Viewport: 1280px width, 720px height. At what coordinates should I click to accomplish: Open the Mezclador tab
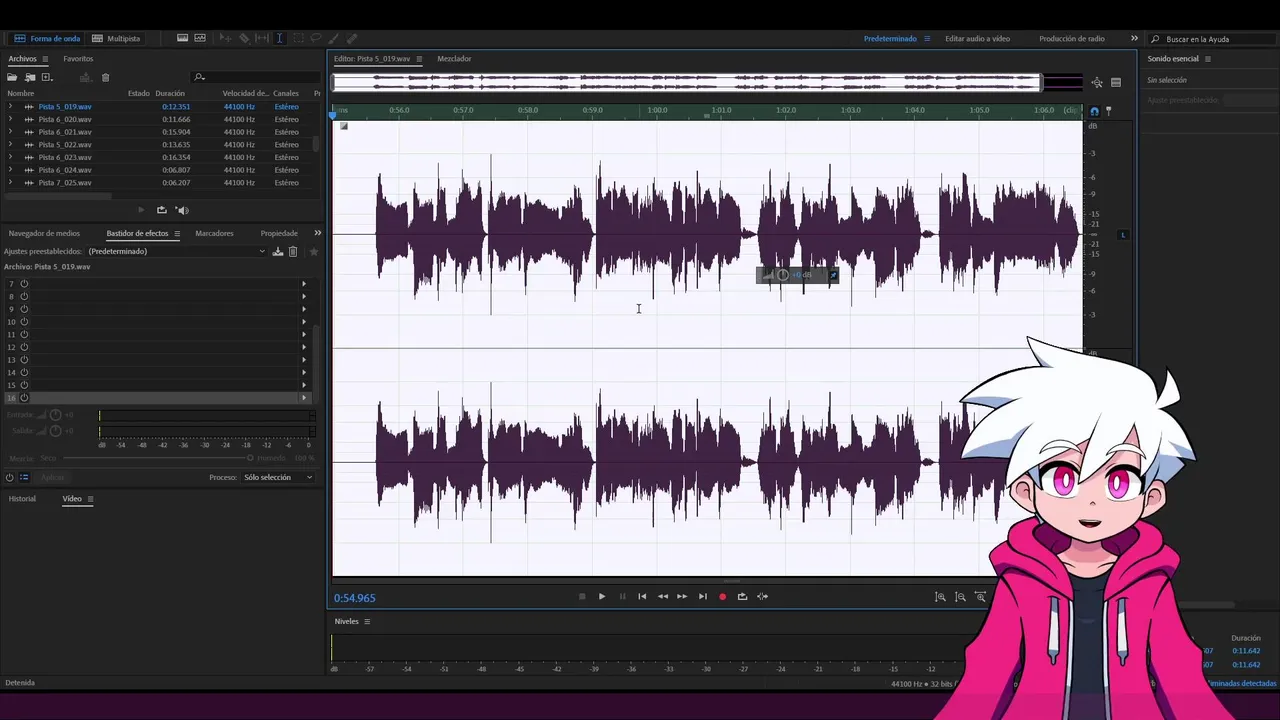[454, 59]
